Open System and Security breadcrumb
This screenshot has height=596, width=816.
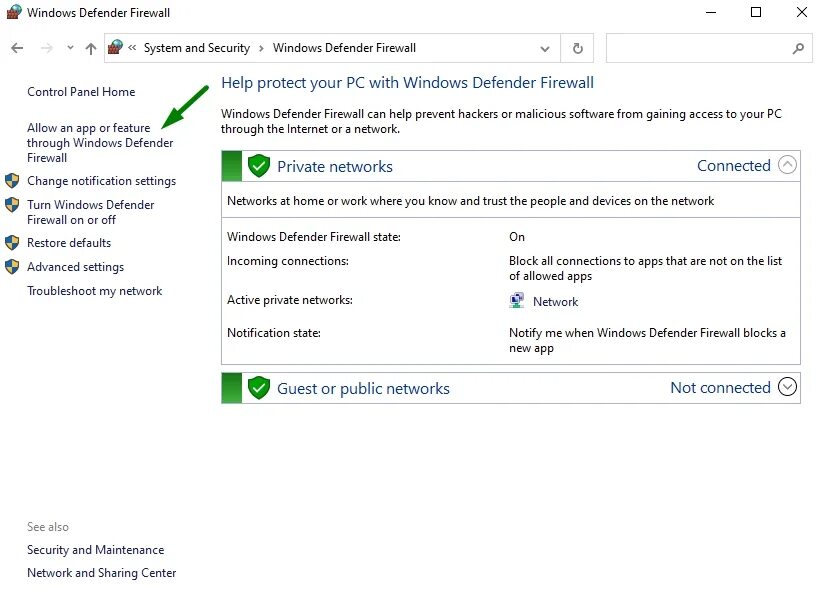click(x=197, y=48)
